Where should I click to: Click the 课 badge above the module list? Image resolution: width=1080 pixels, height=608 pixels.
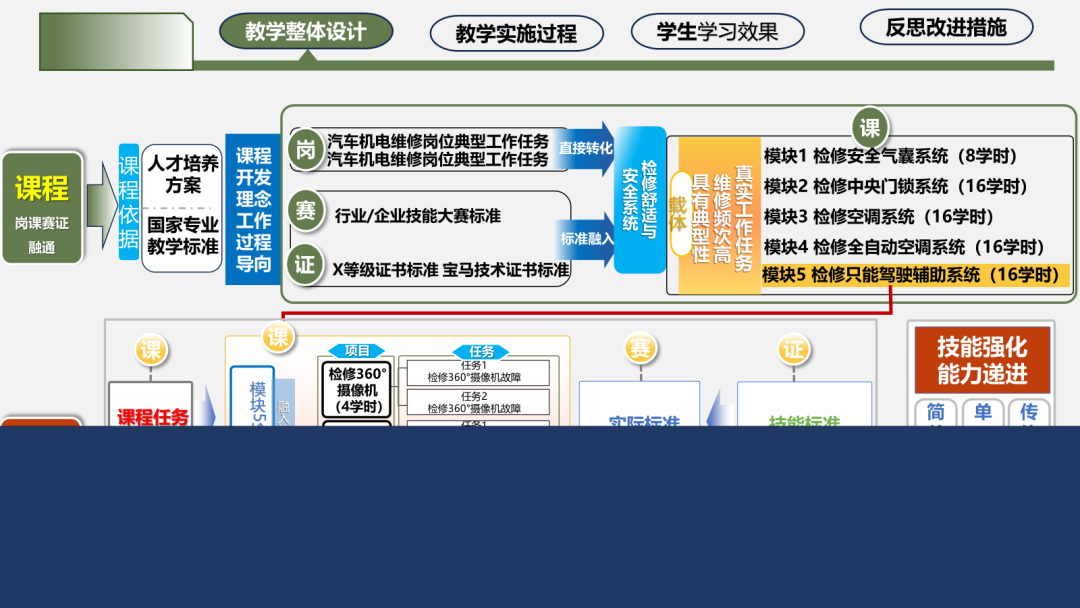pos(869,128)
